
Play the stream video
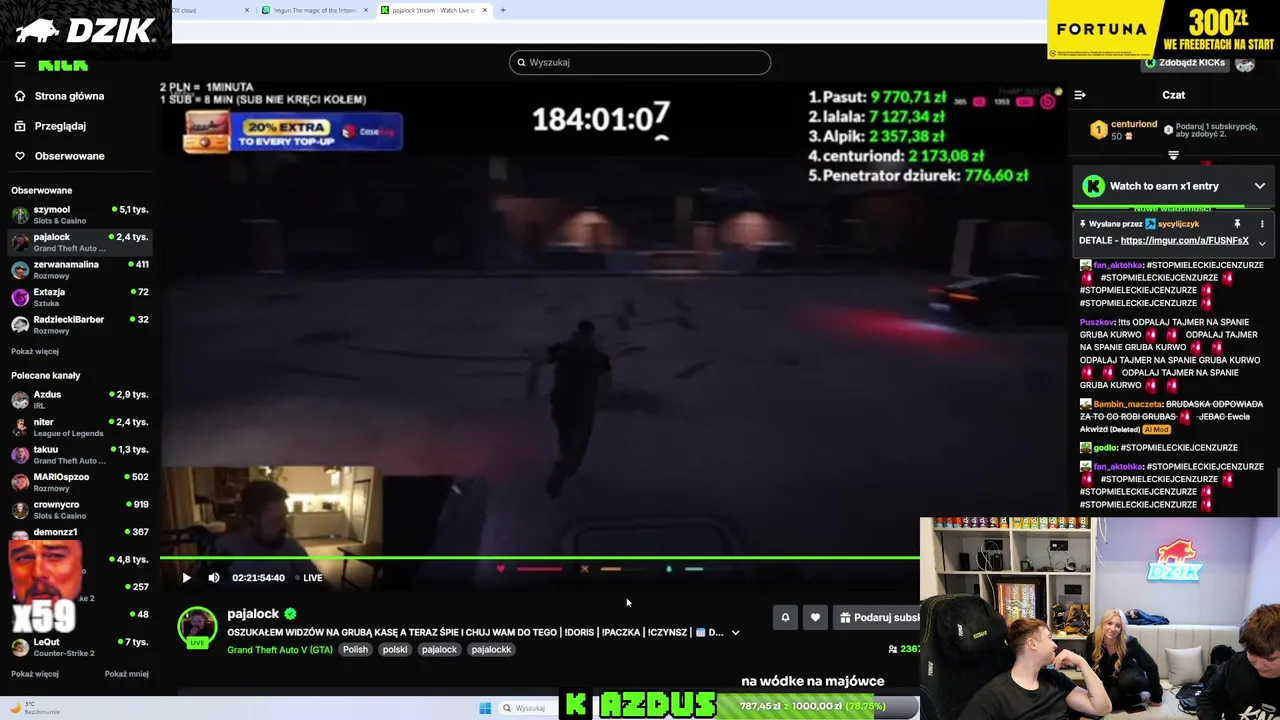[x=186, y=577]
